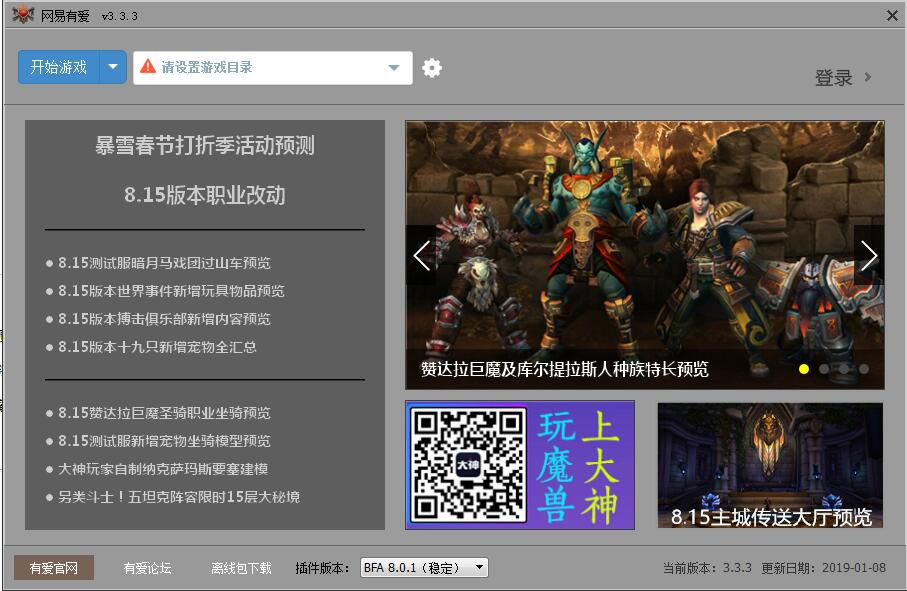Click the 离线包下载 link
Image resolution: width=907 pixels, height=591 pixels.
pyautogui.click(x=239, y=566)
